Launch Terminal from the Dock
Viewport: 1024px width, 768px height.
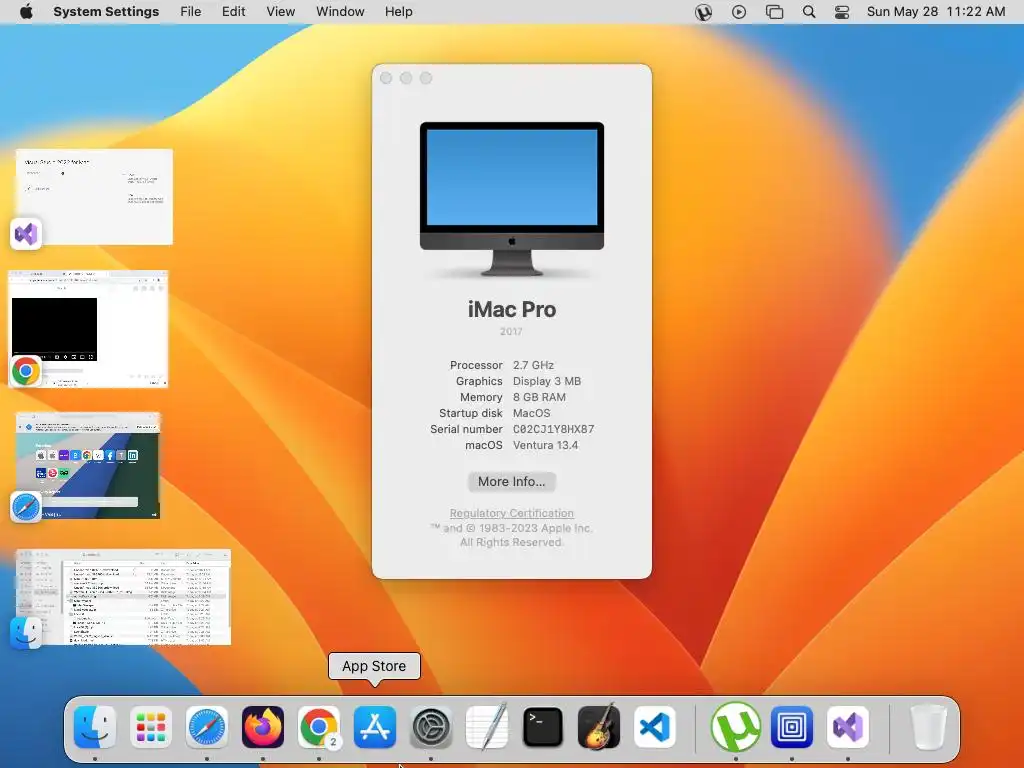tap(543, 727)
